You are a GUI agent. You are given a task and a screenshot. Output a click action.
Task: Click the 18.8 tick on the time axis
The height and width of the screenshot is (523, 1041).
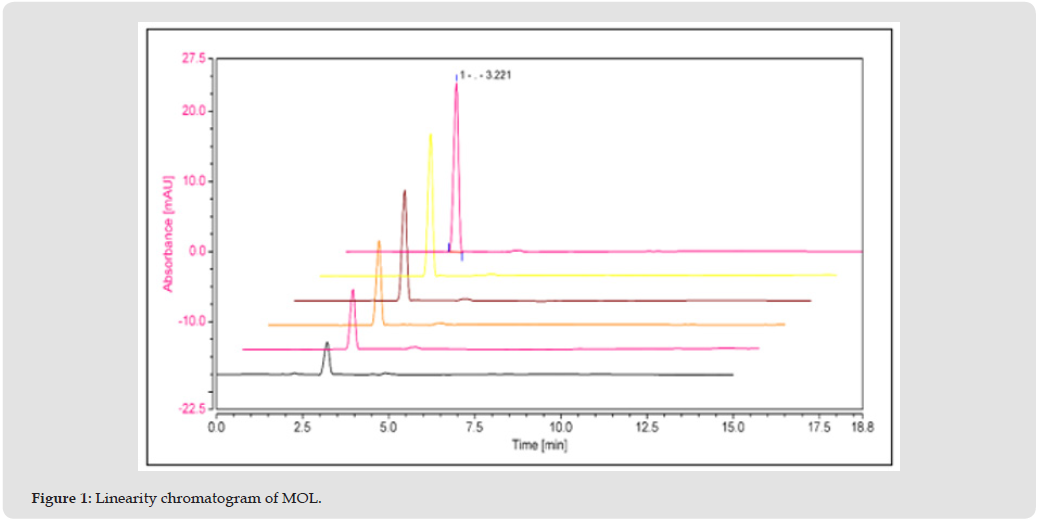[x=862, y=427]
